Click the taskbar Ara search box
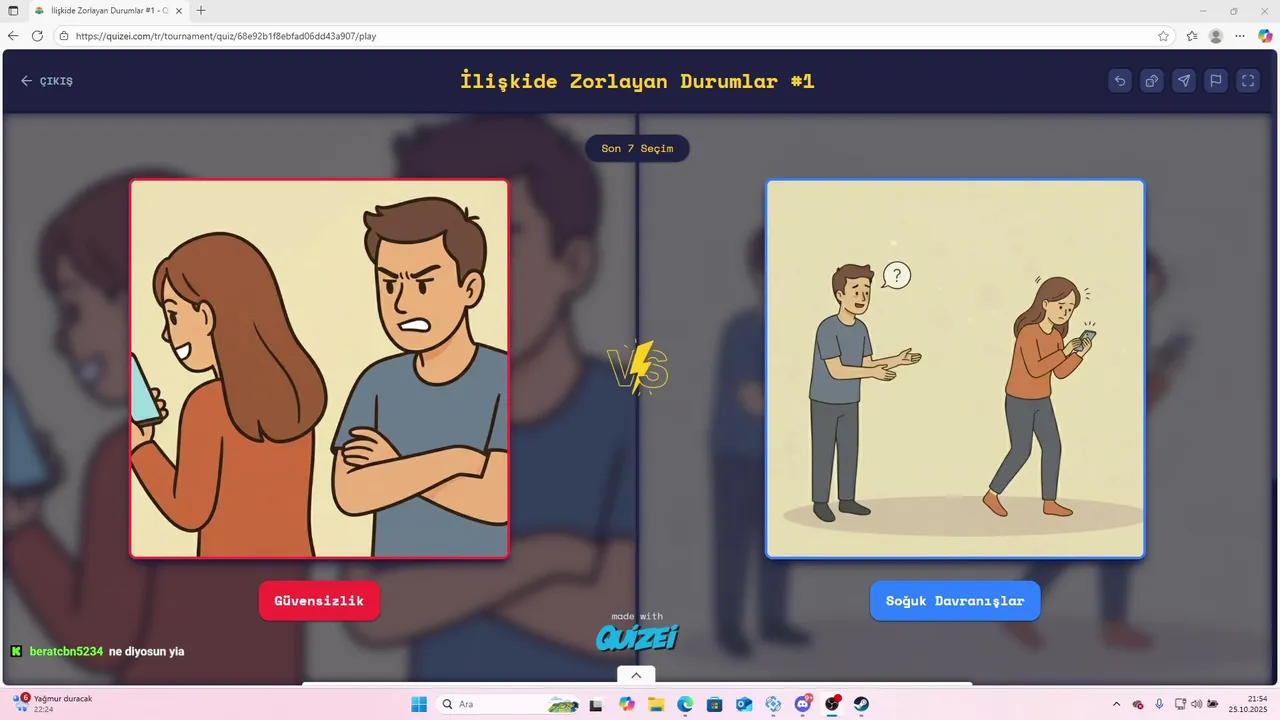This screenshot has width=1280, height=720. click(510, 704)
